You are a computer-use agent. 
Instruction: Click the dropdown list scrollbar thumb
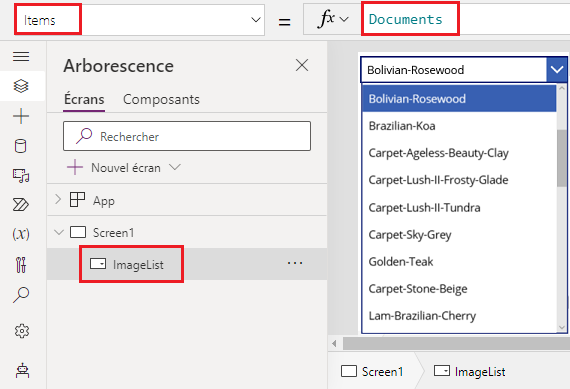click(x=562, y=158)
